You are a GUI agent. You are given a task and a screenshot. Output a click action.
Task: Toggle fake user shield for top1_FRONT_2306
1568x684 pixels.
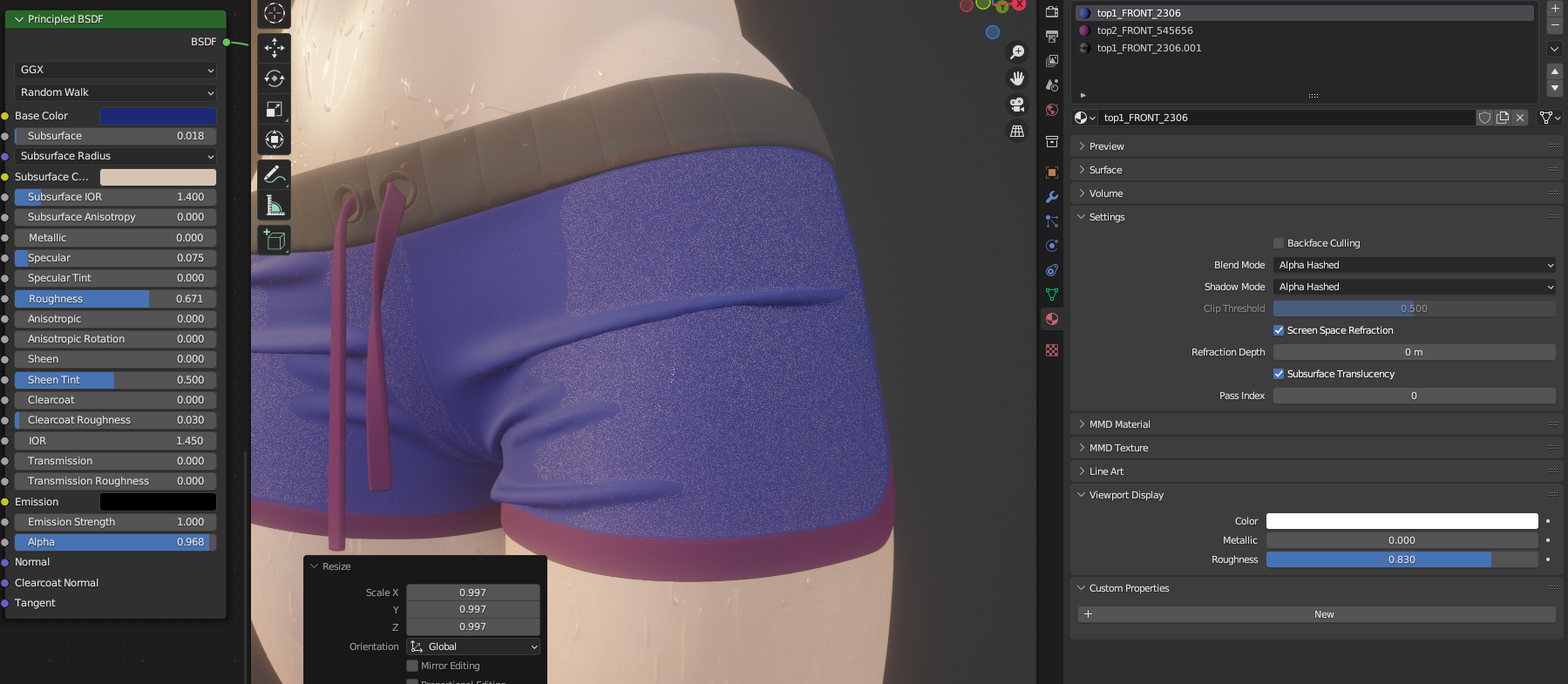1485,118
